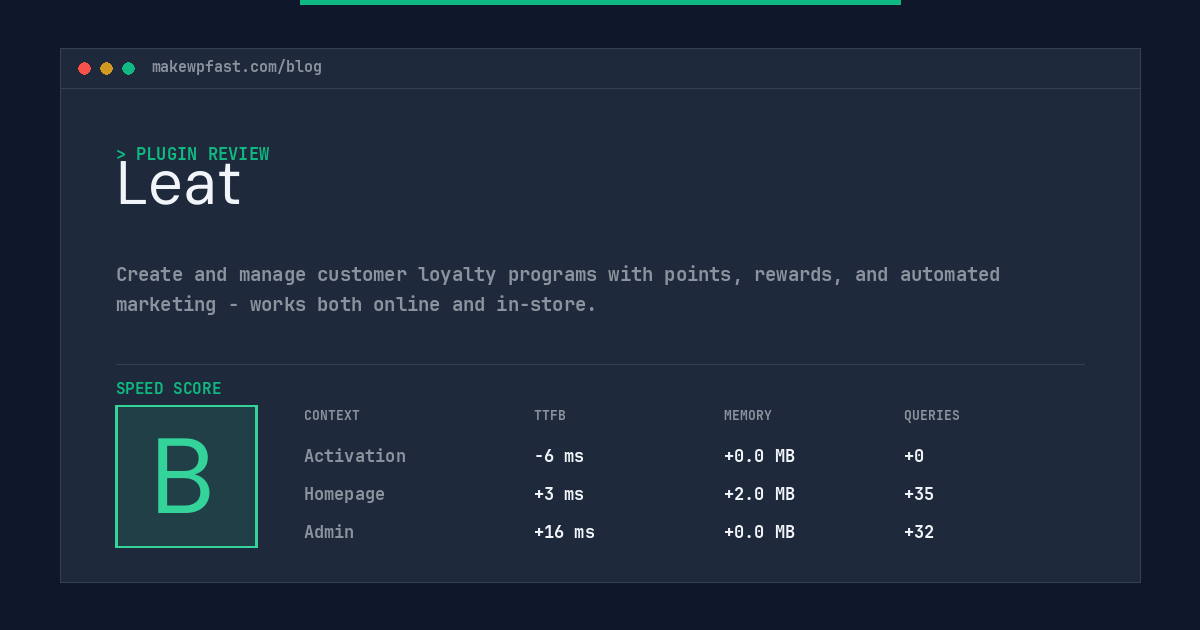Click the red close dot
This screenshot has width=1200, height=630.
click(x=84, y=68)
